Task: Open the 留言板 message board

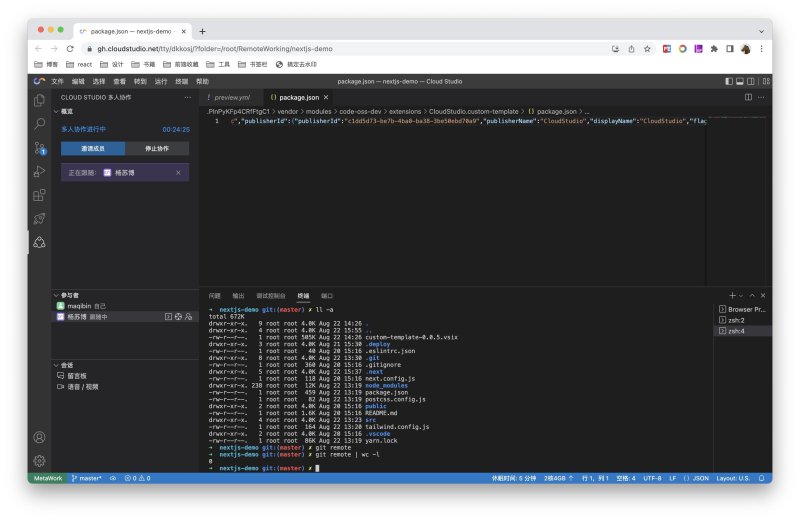Action: (x=77, y=376)
